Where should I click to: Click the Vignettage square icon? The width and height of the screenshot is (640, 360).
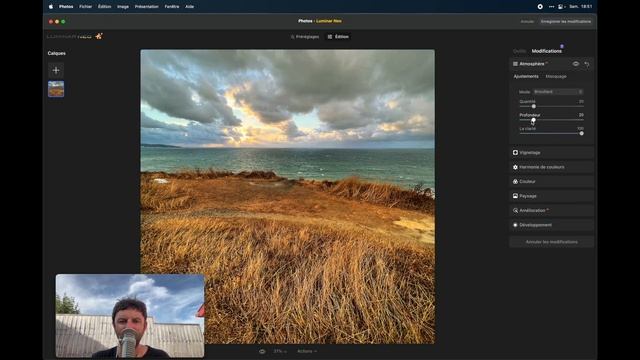[x=515, y=153]
